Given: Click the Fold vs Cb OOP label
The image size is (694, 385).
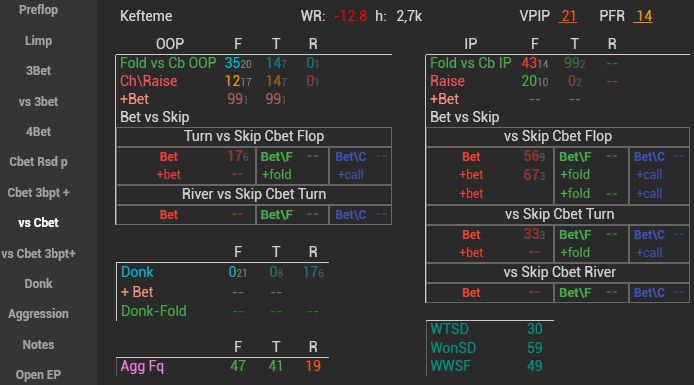Looking at the screenshot, I should pos(168,63).
